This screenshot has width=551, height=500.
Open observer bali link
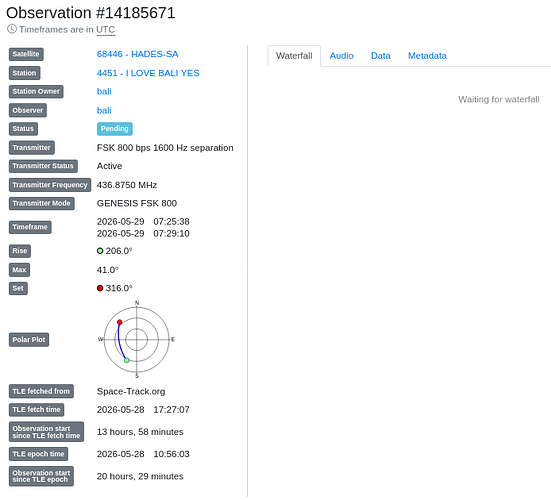coord(104,110)
